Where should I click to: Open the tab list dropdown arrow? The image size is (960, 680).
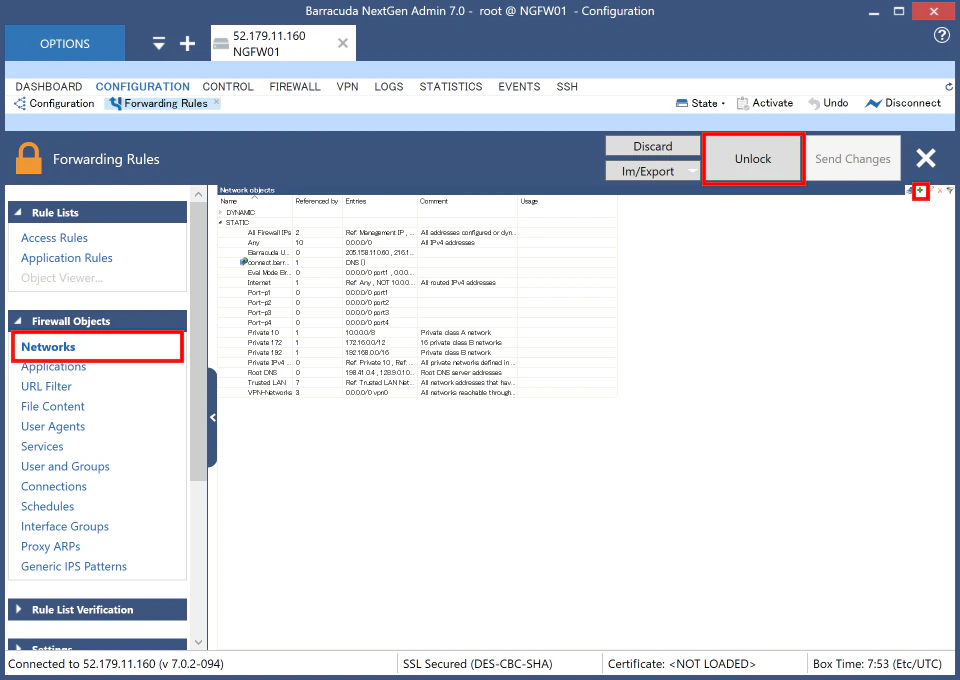pos(159,43)
